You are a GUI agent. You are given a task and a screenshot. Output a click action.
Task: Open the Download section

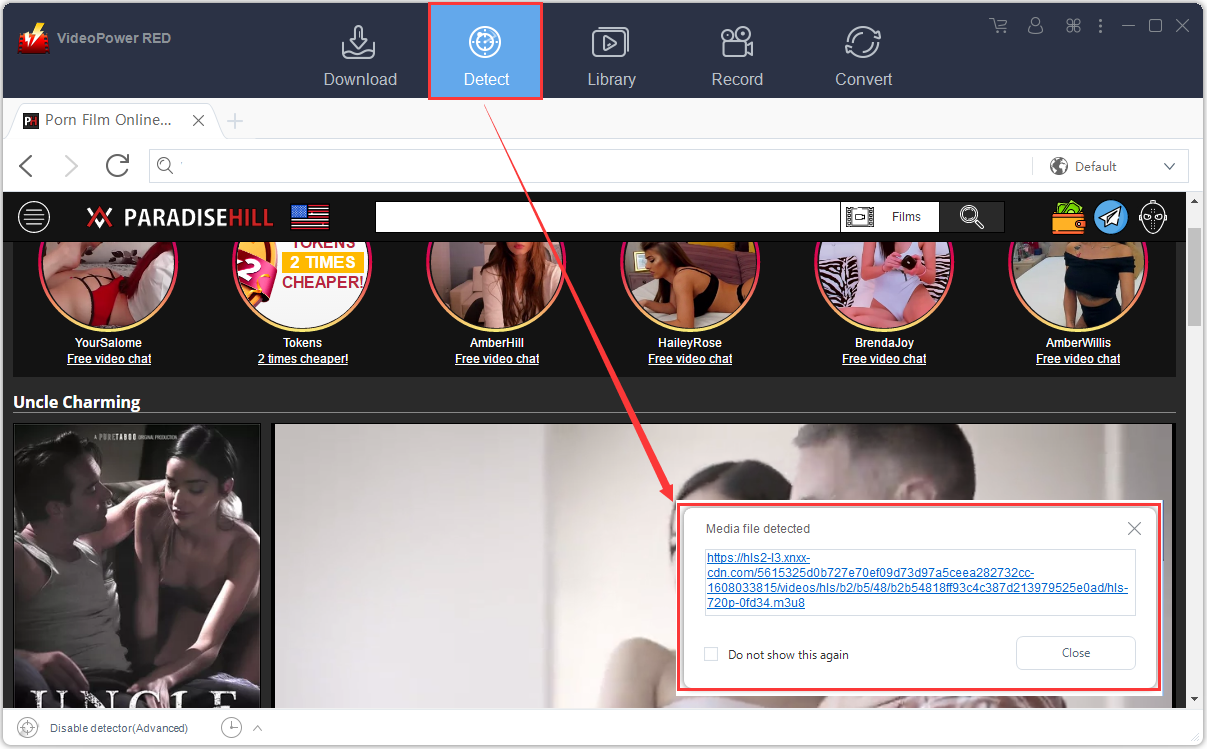tap(360, 56)
